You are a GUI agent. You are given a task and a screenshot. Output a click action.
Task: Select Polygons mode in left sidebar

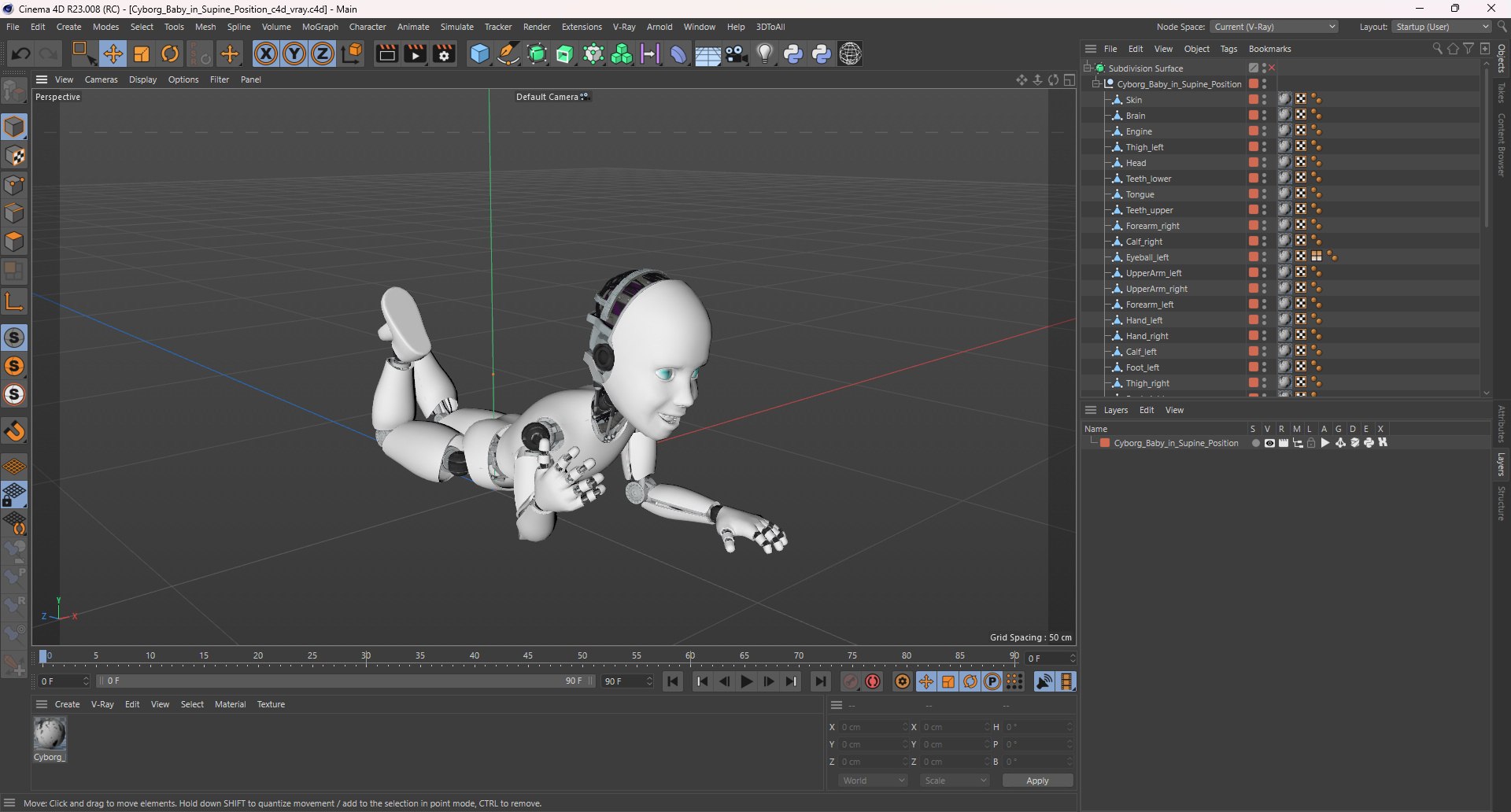coord(15,242)
